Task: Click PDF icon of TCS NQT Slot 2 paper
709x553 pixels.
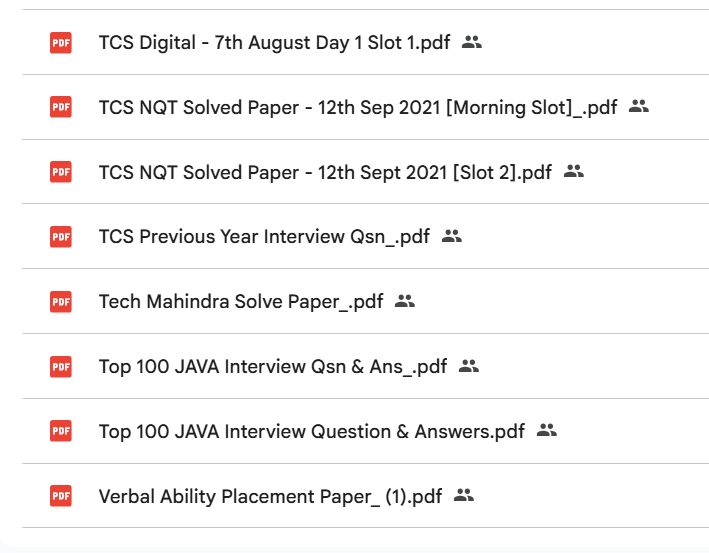Action: (61, 172)
